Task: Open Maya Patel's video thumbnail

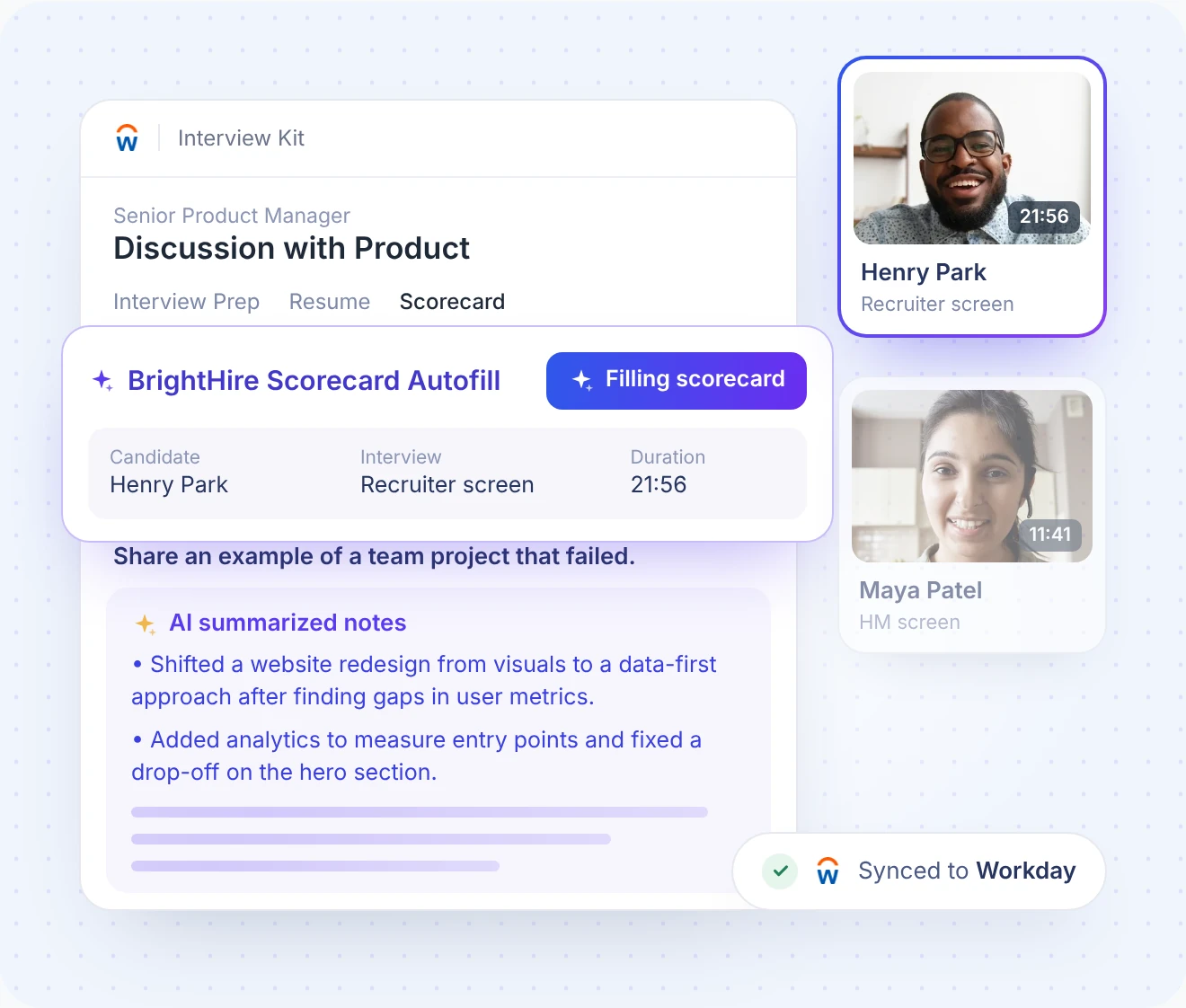Action: (972, 476)
